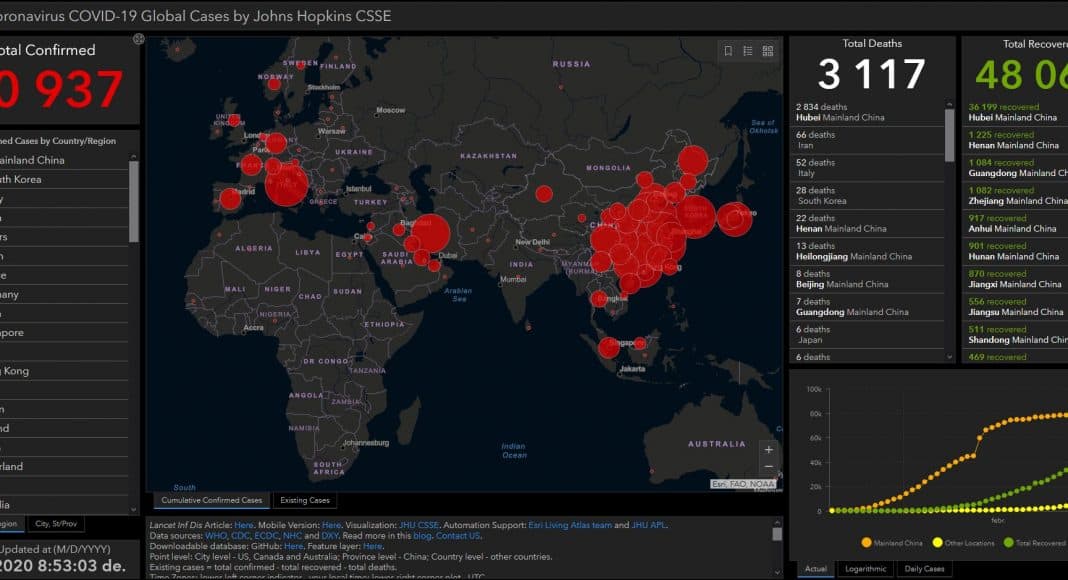
Task: Click the Mainland China orange legend dot
Action: [866, 543]
